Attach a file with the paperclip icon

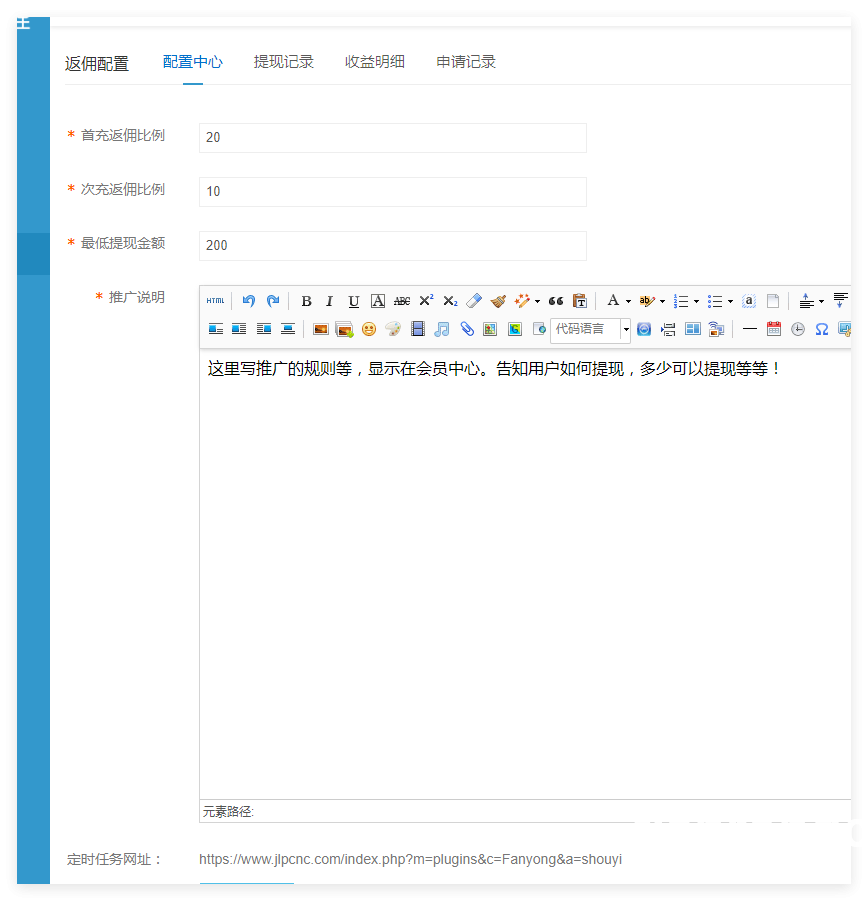point(466,329)
